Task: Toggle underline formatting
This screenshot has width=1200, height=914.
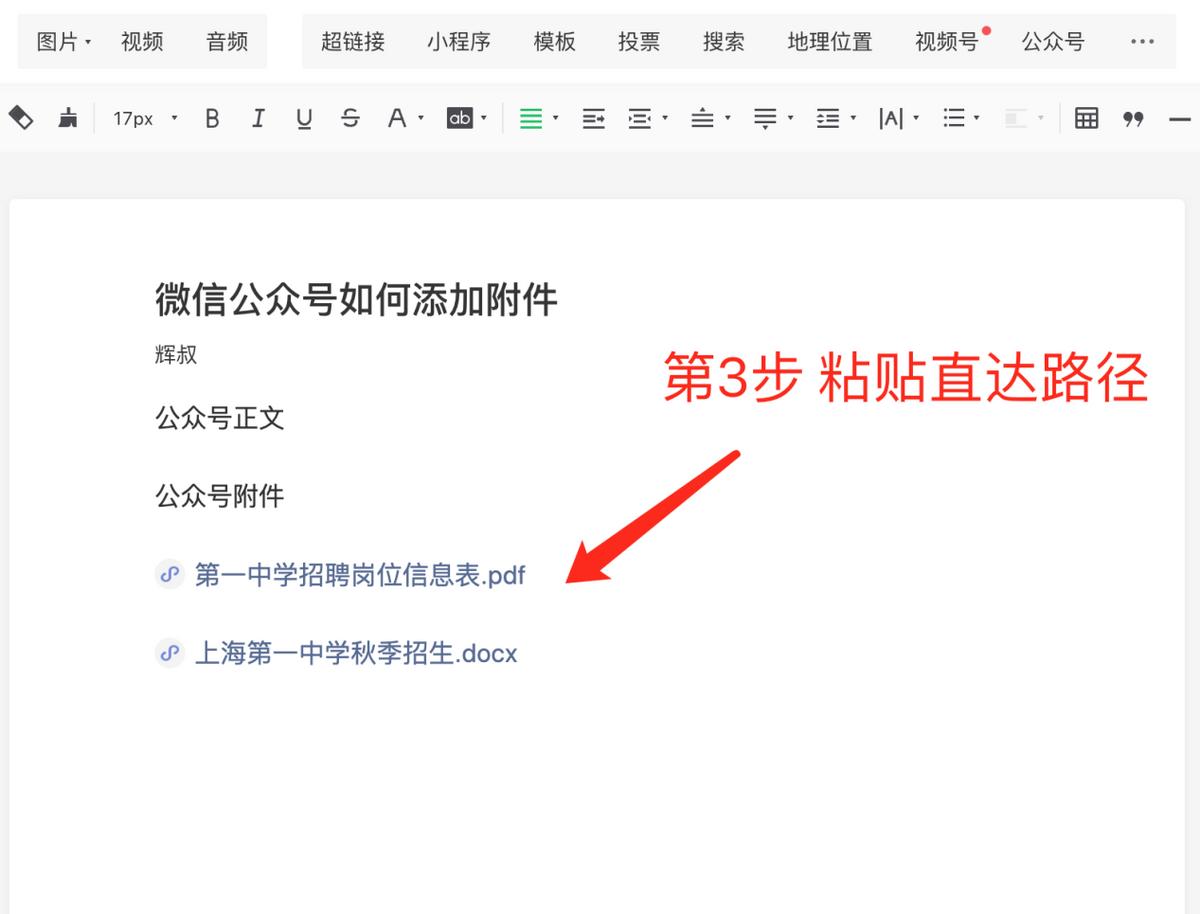Action: click(303, 117)
